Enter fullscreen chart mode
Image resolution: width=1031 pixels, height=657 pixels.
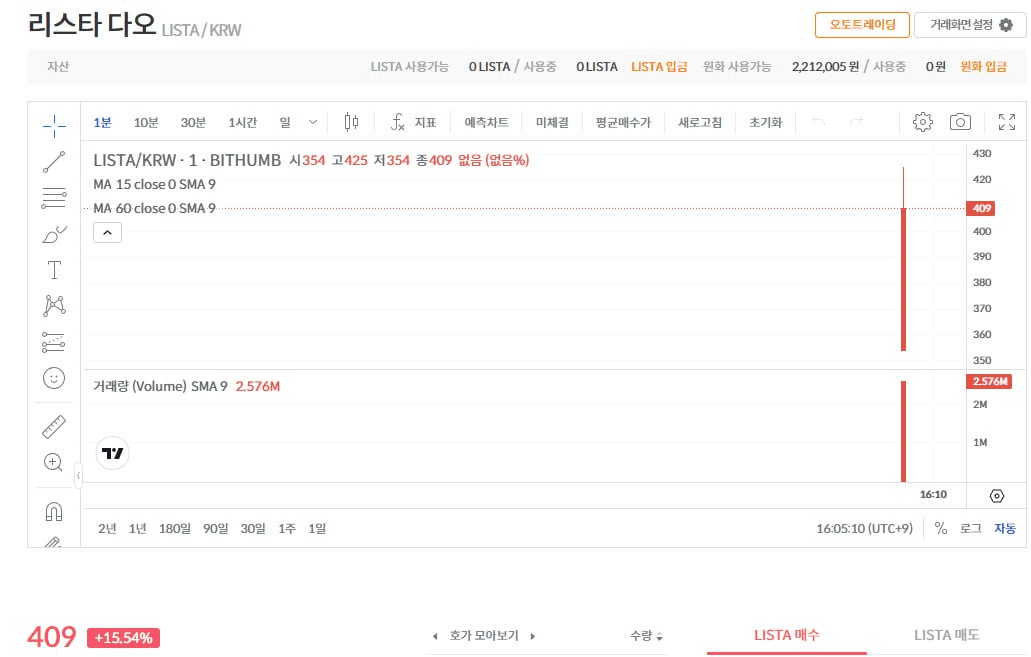click(1007, 122)
